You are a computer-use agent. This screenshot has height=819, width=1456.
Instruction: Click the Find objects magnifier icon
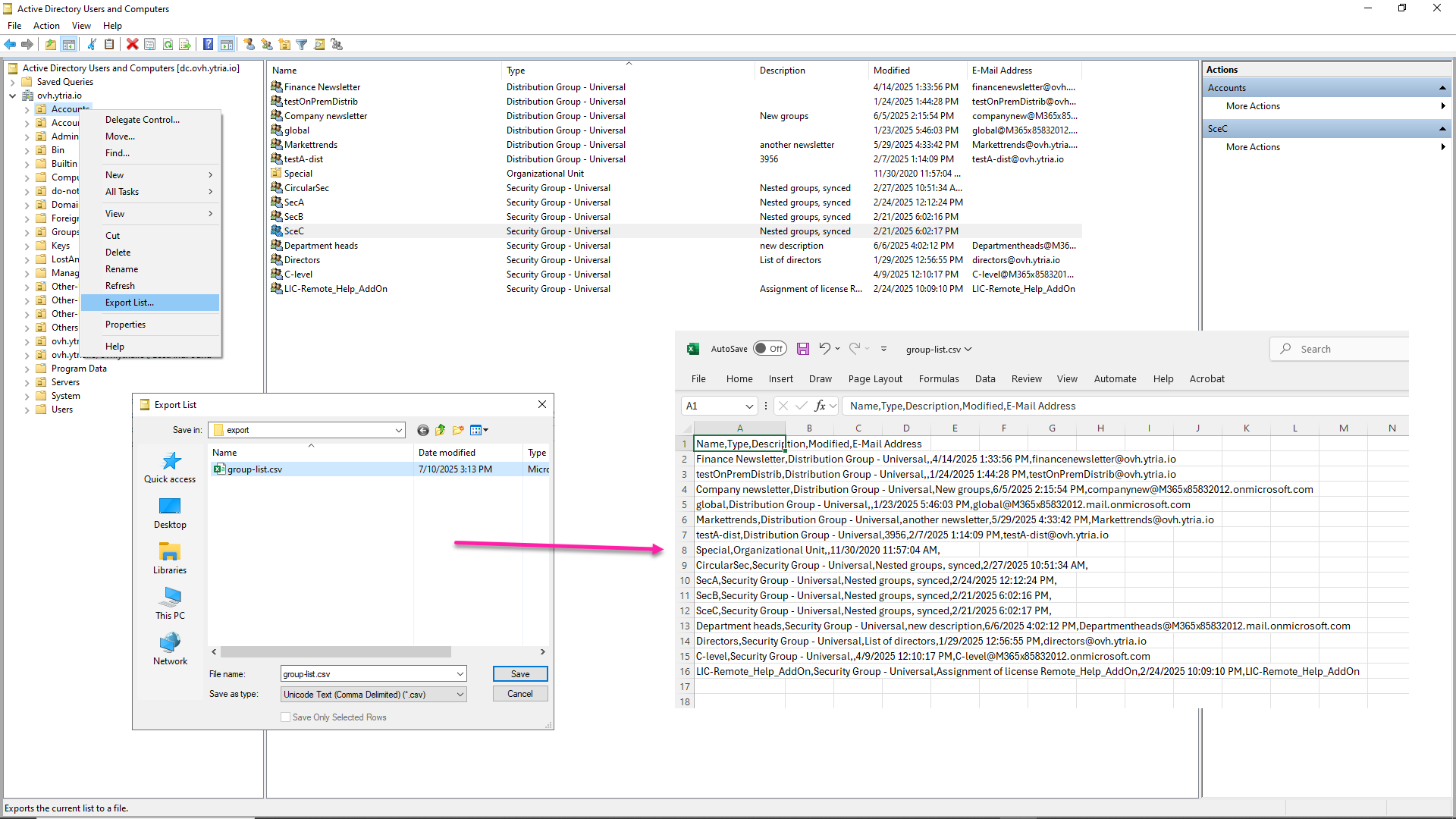319,45
